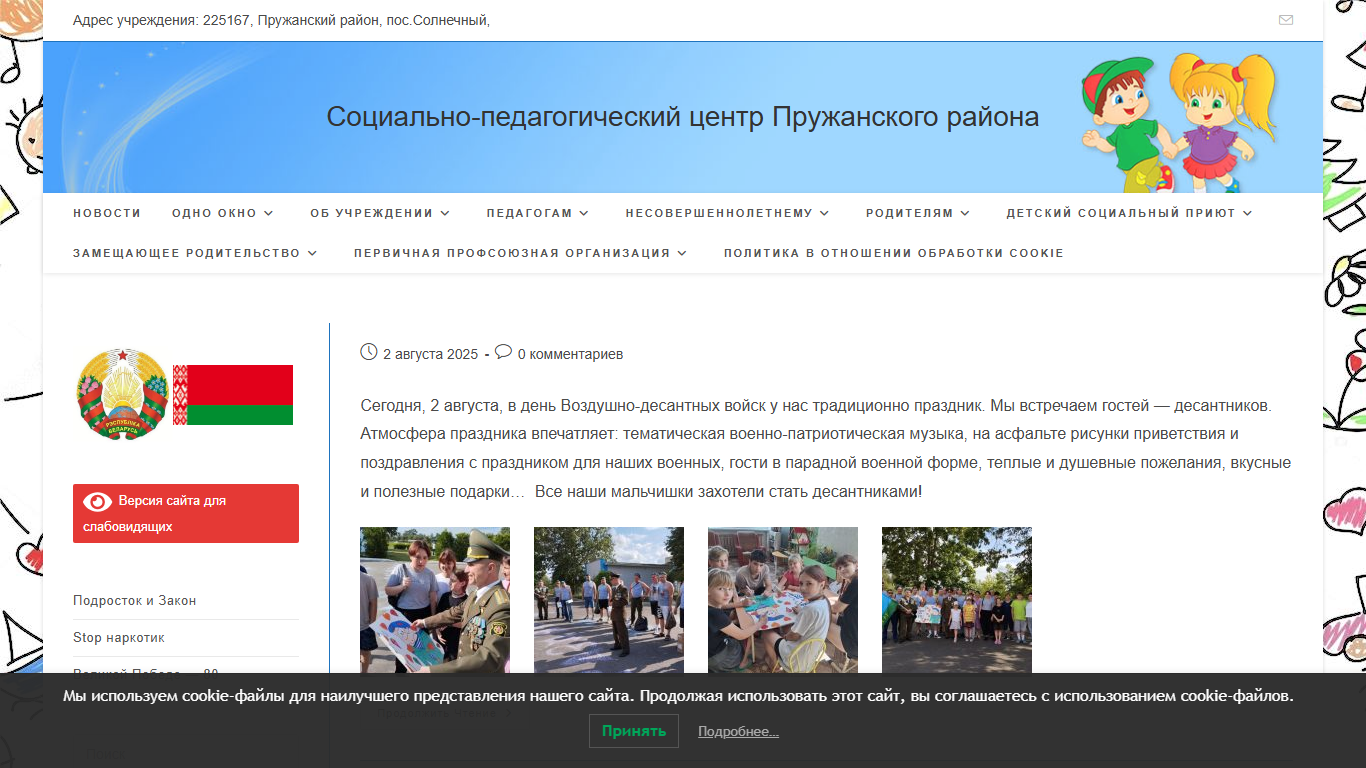Open the Stop наркотик sidebar link
Viewport: 1366px width, 768px height.
(119, 637)
